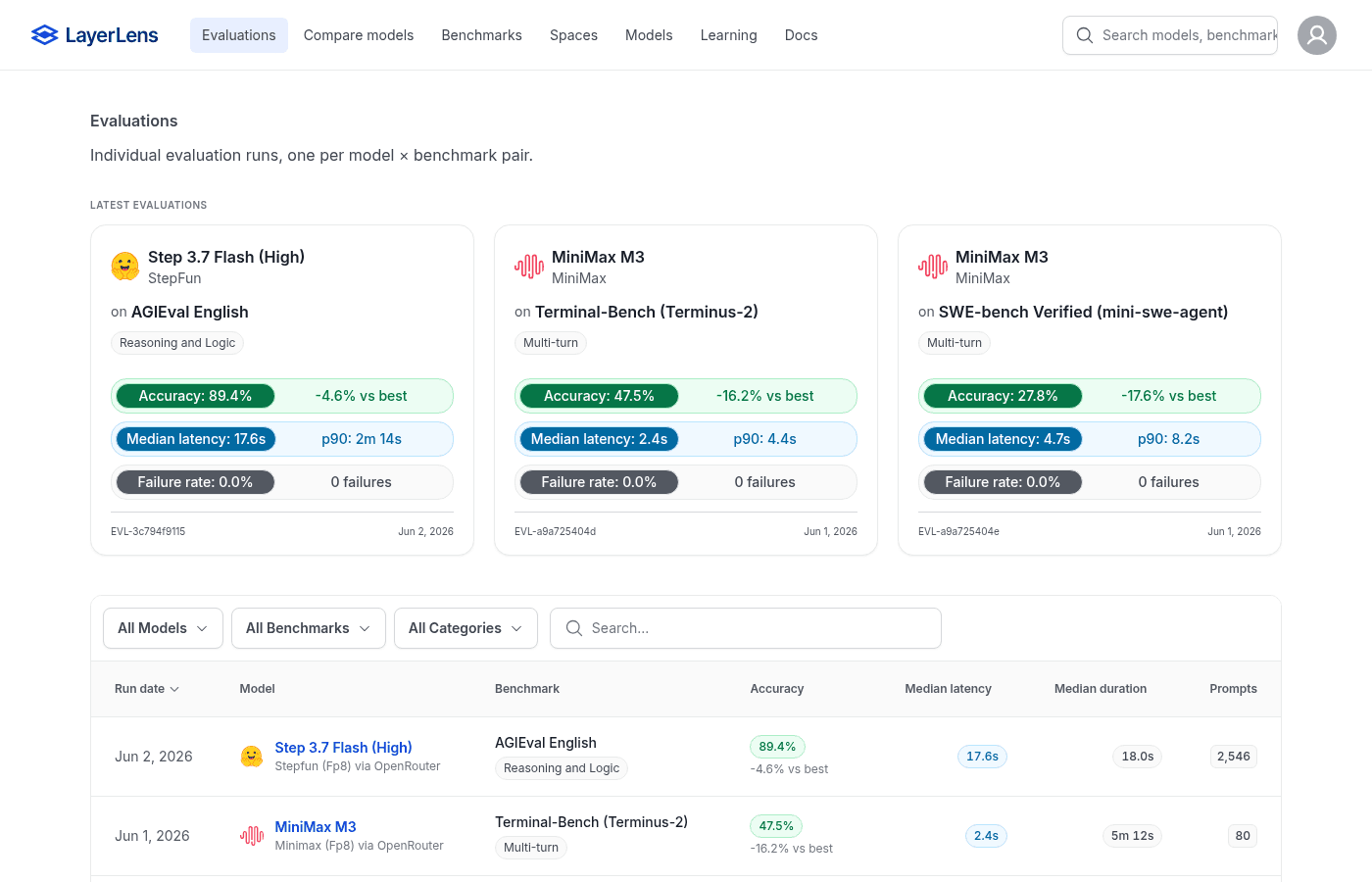Image resolution: width=1372 pixels, height=882 pixels.
Task: Click the Accuracy 89.4% bar in first card
Action: coord(195,396)
